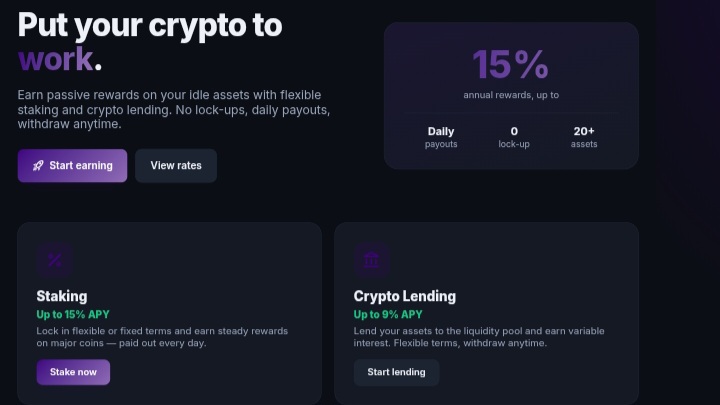This screenshot has width=720, height=405.
Task: Select the Start earning button
Action: click(73, 166)
